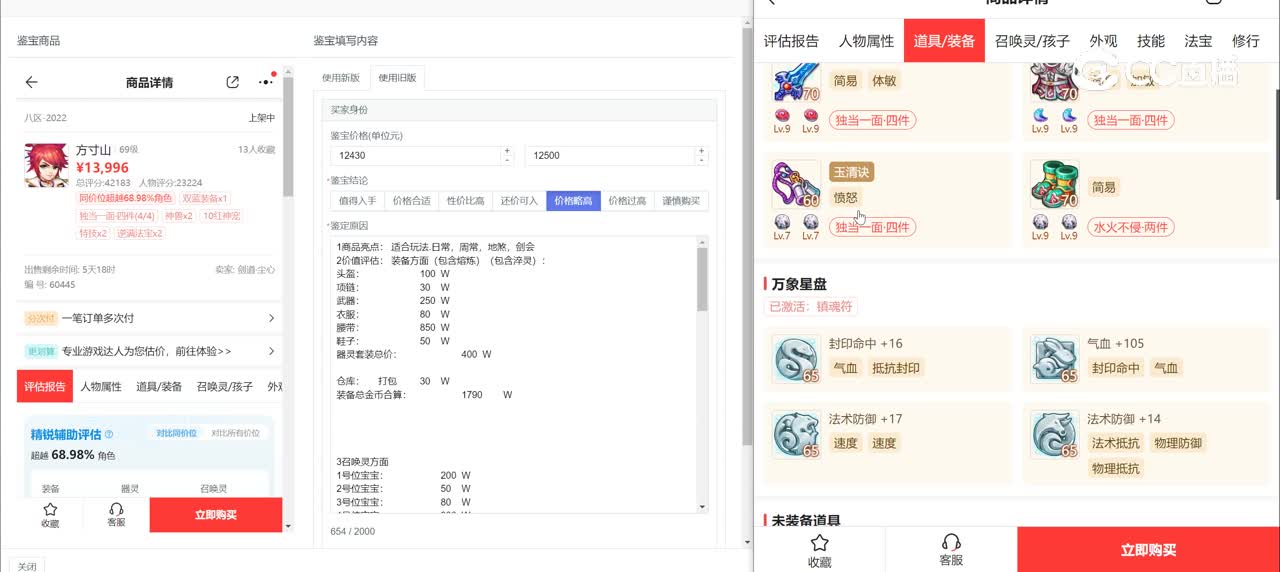Open the 人物属性 tab in the right panel
1280x572 pixels.
pyautogui.click(x=866, y=41)
